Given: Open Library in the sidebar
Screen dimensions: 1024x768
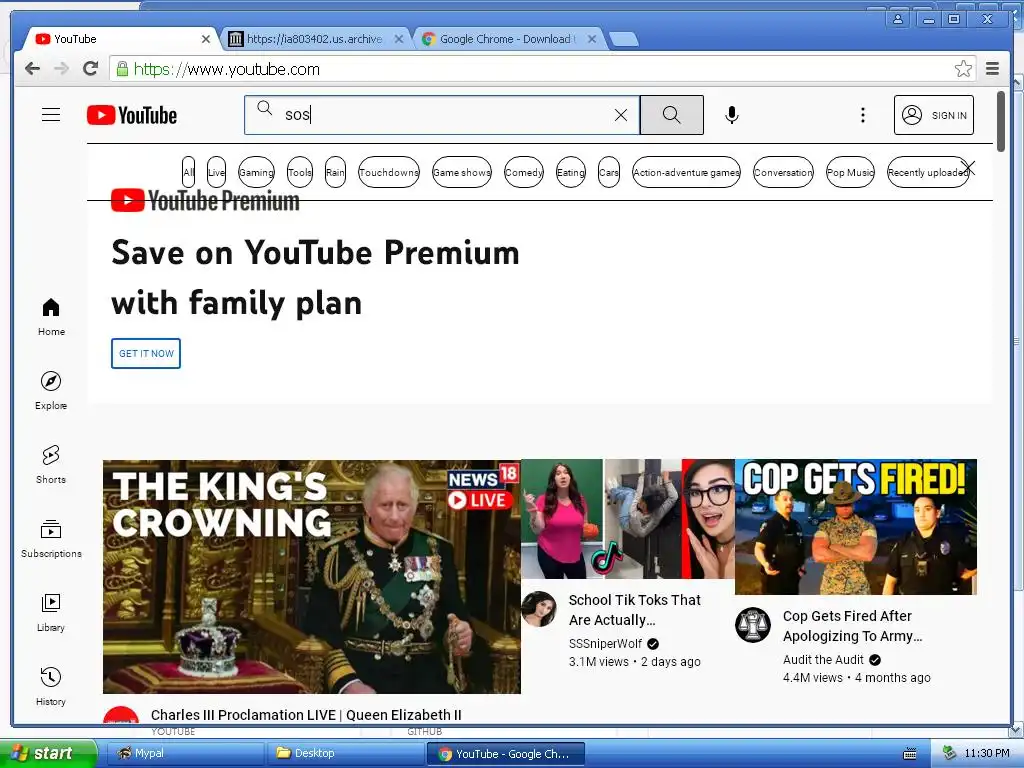Looking at the screenshot, I should click(51, 612).
